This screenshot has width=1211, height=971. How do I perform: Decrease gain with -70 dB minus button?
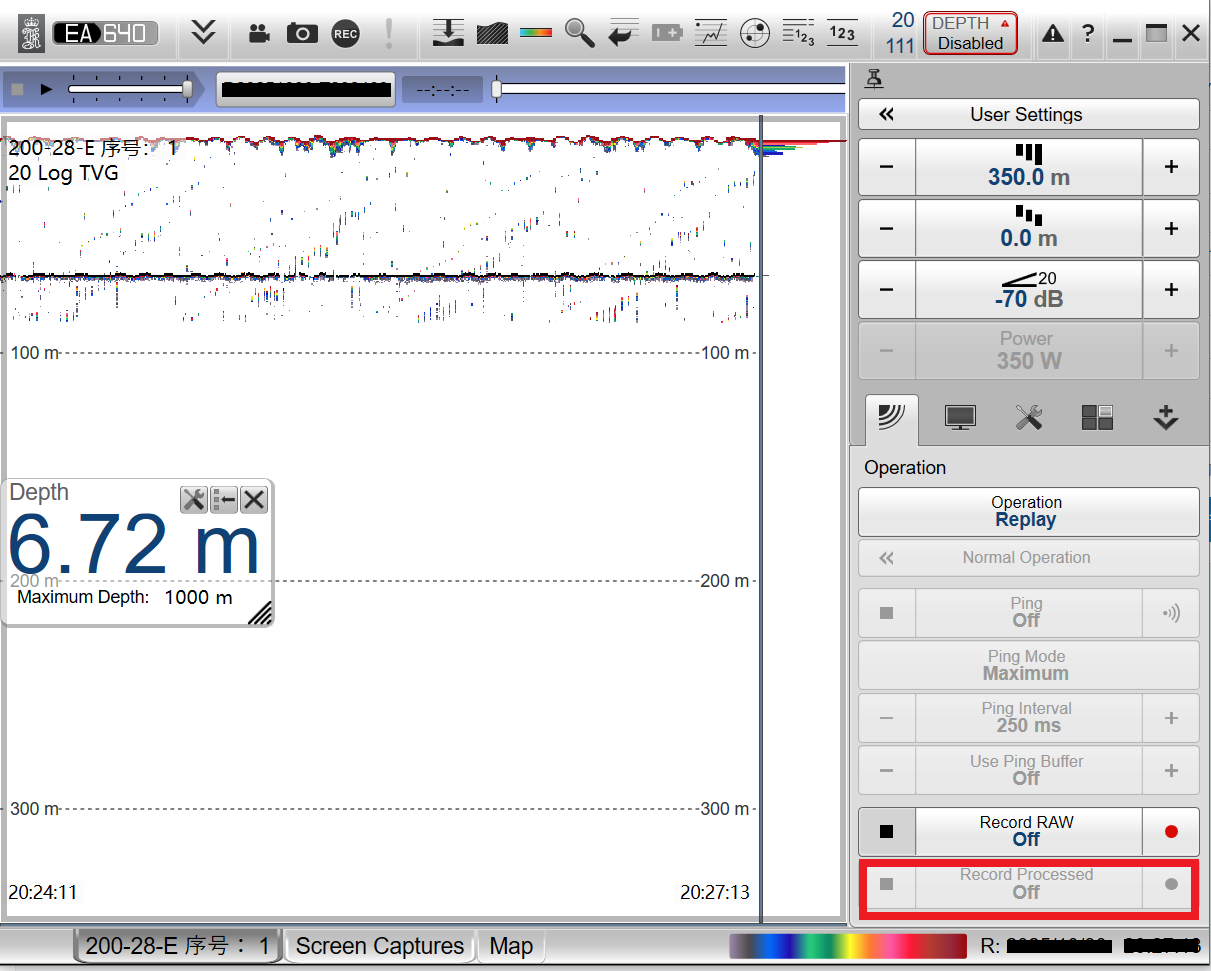pos(887,290)
